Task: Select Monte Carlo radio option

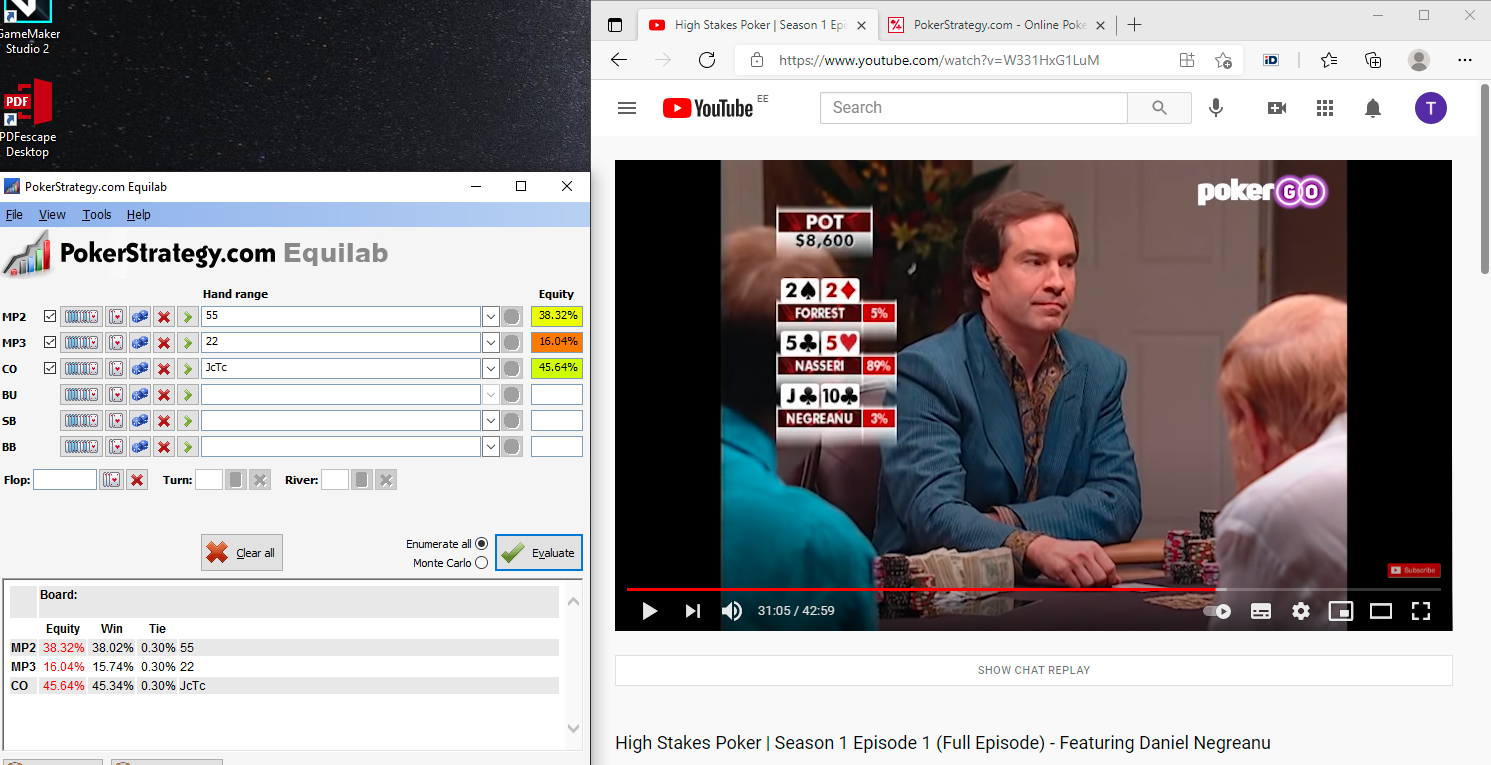Action: [482, 563]
